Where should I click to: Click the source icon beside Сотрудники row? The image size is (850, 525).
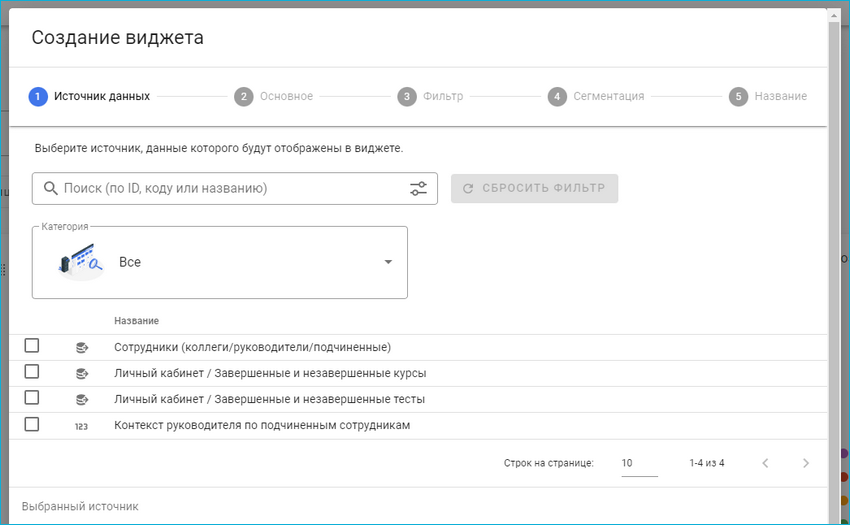coord(82,347)
